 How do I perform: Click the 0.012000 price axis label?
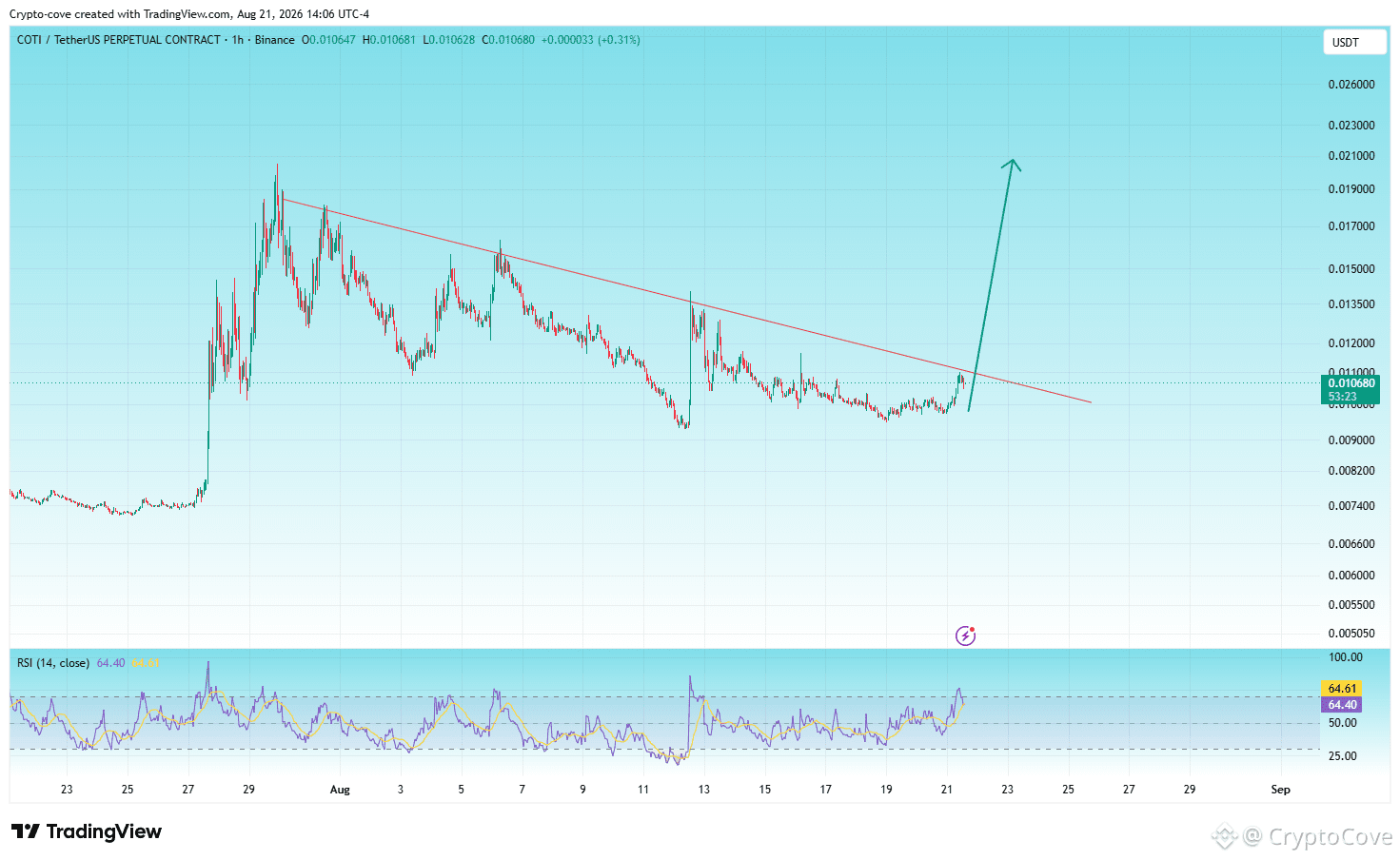coord(1351,343)
